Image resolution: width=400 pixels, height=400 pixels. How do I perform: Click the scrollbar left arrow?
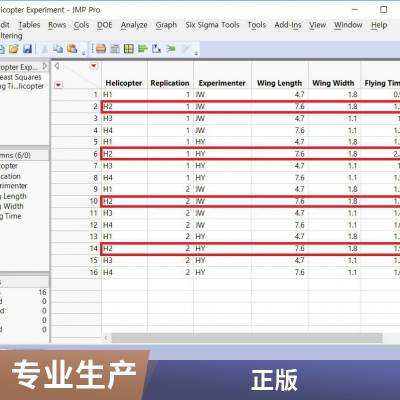coord(106,338)
